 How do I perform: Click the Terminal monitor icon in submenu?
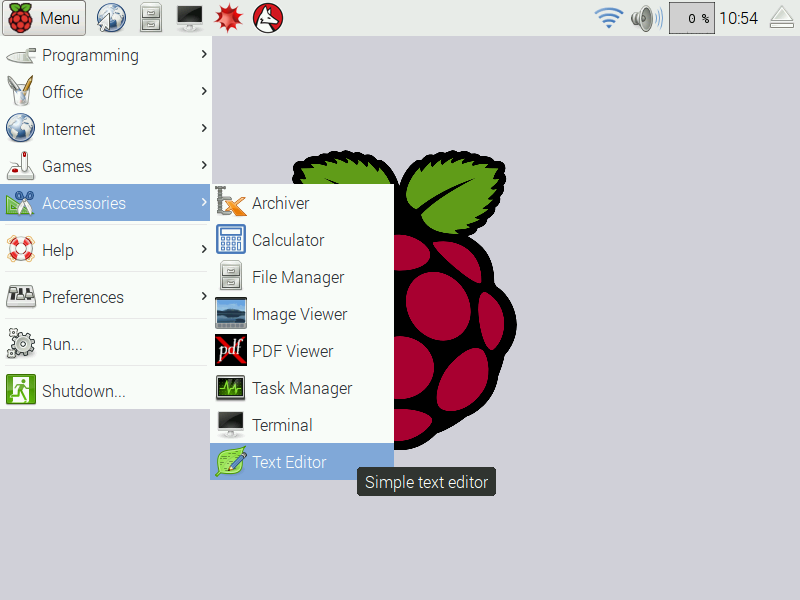[x=231, y=424]
